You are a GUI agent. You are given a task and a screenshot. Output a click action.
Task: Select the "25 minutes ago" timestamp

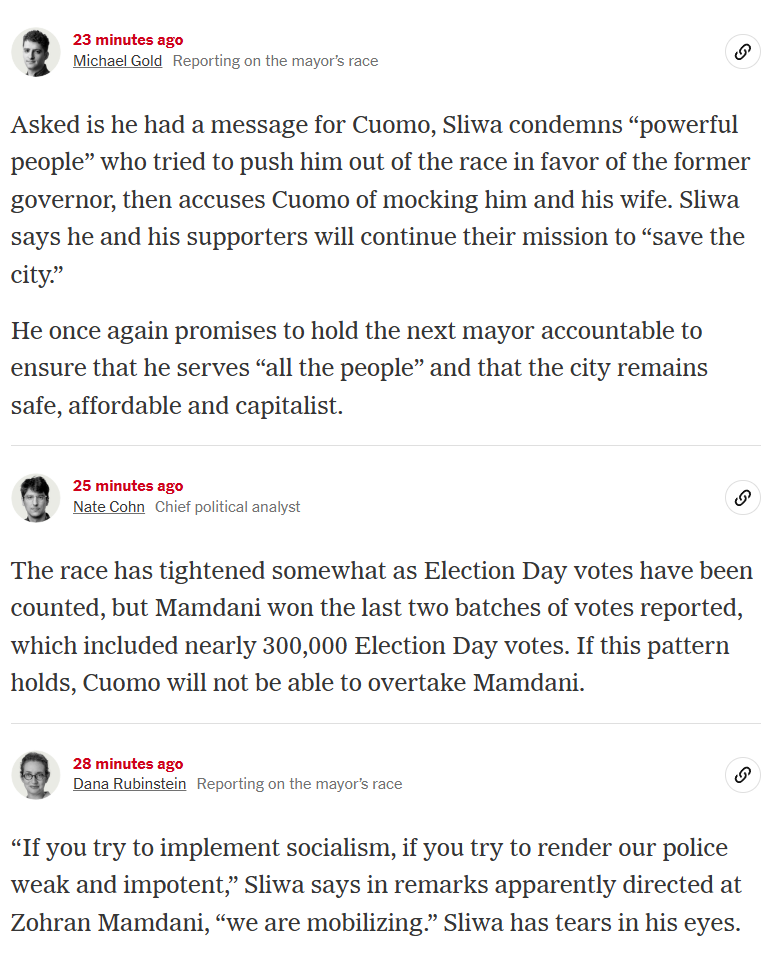(x=128, y=486)
